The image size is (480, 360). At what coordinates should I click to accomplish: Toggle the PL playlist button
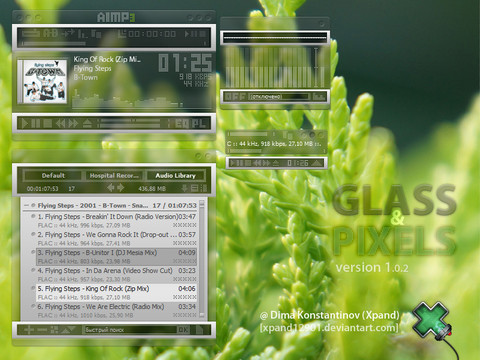(199, 124)
